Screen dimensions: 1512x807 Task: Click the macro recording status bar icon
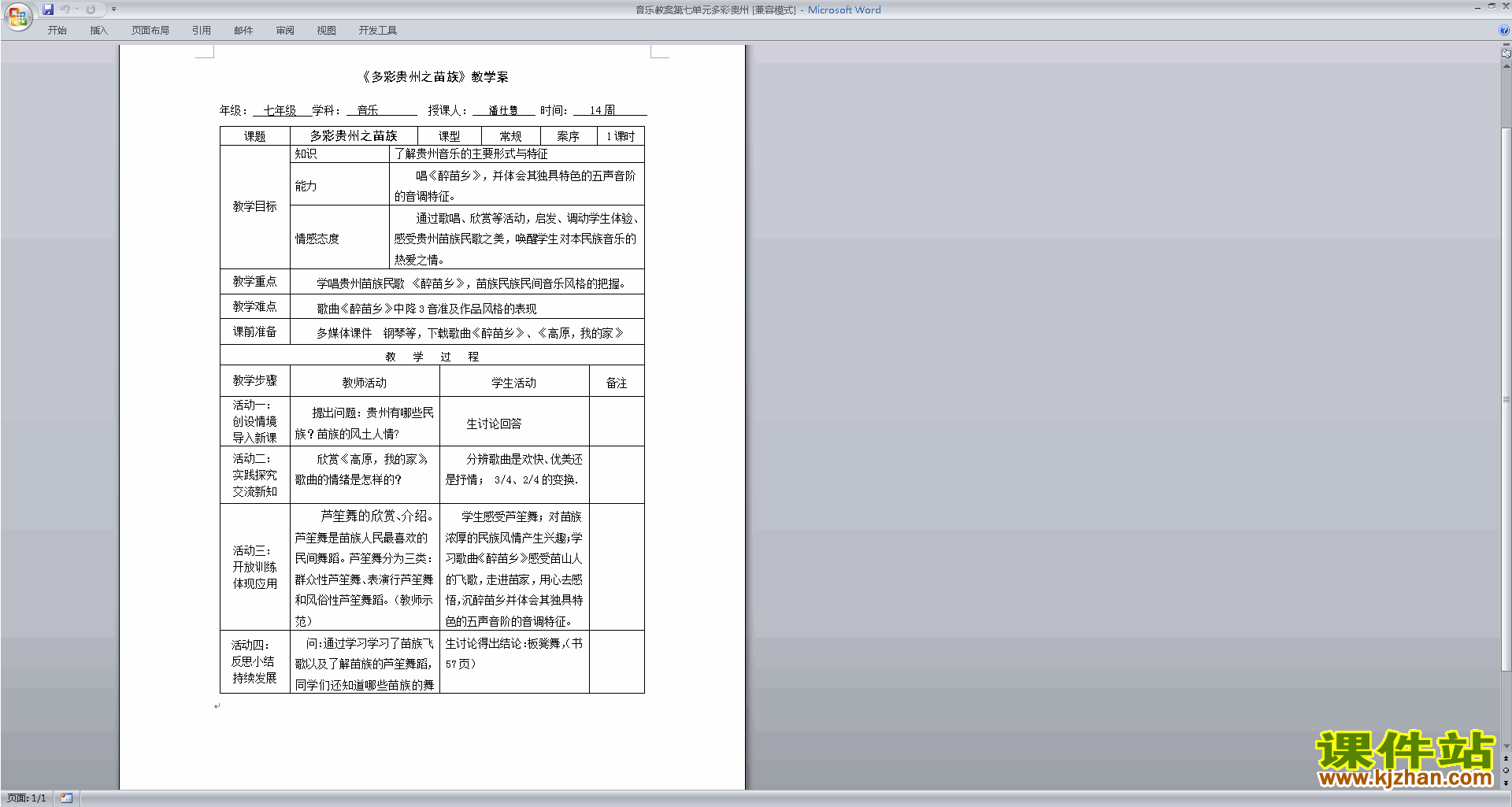[66, 798]
